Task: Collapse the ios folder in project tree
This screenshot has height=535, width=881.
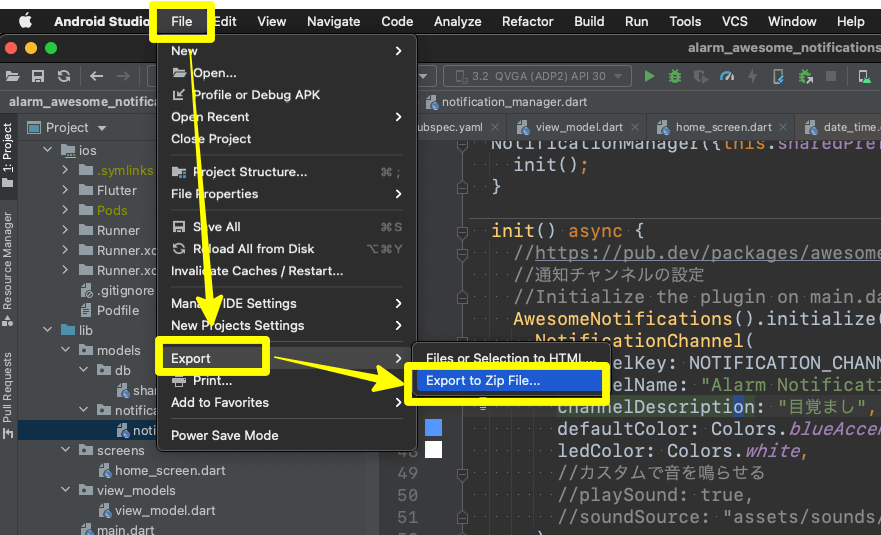Action: 48,150
